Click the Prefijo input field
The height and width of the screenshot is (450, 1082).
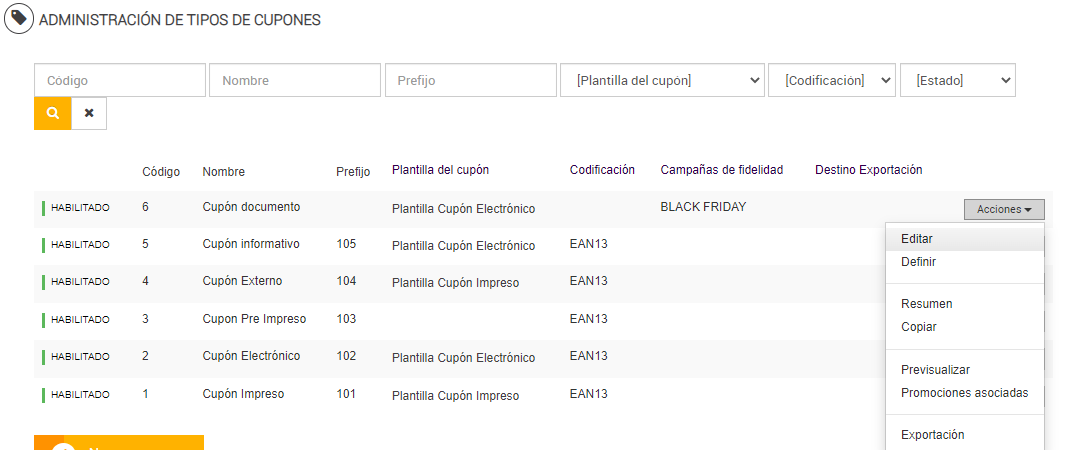(x=470, y=81)
